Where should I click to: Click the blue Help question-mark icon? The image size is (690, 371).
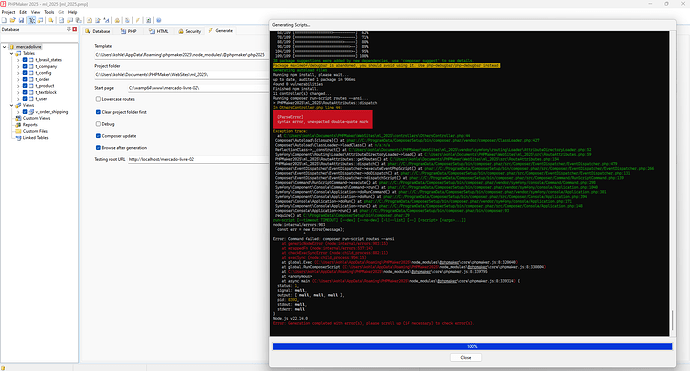158,20
